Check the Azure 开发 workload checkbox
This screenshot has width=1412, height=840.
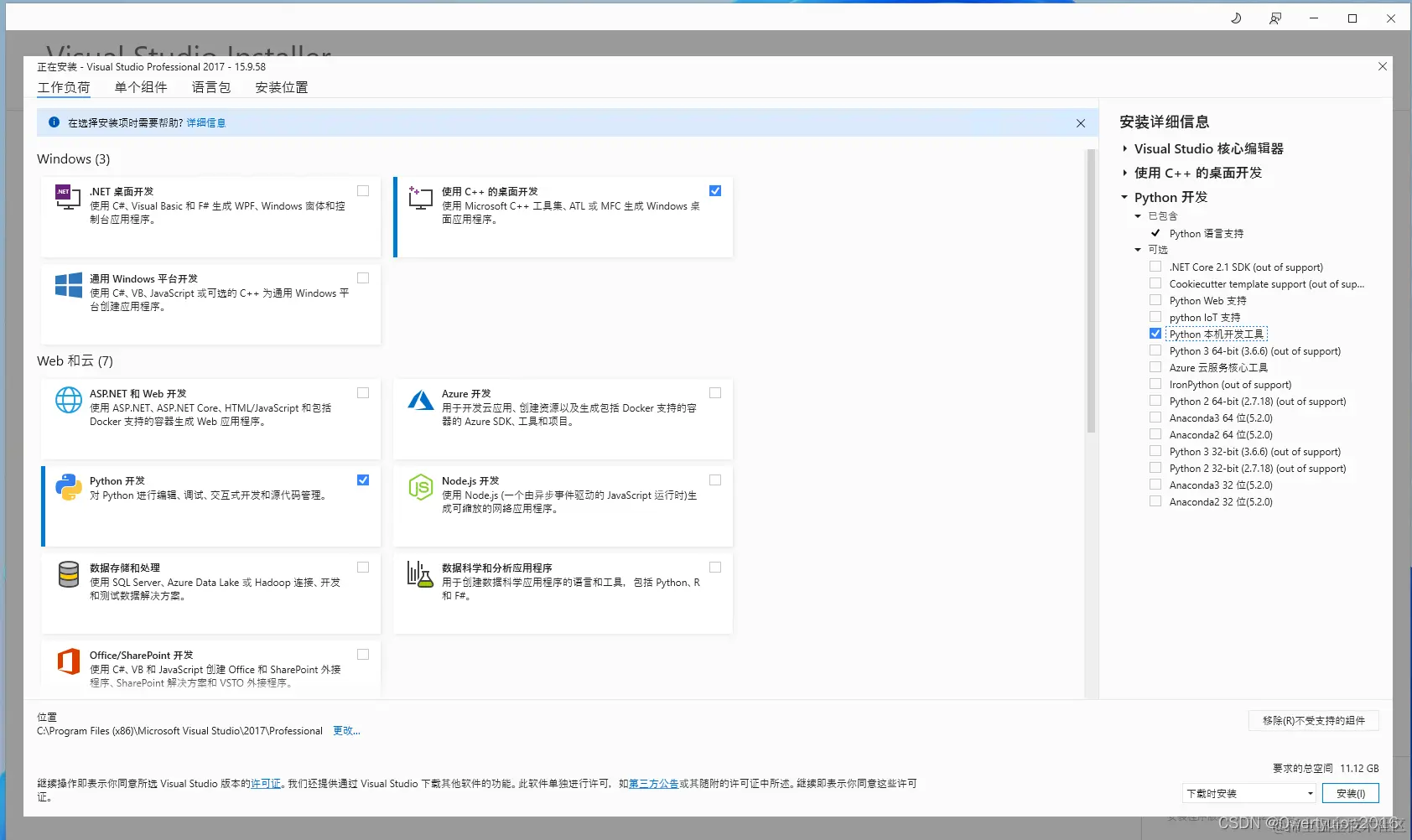[x=715, y=393]
